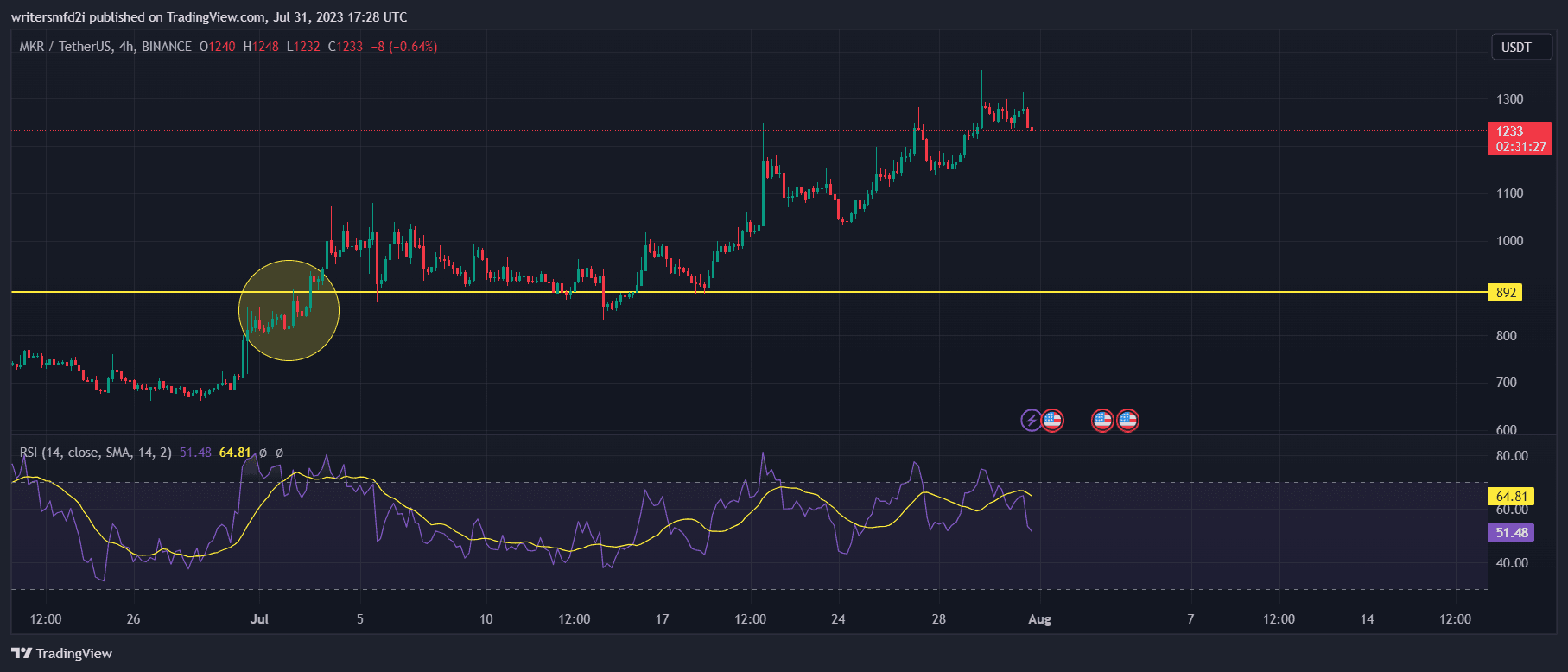Image resolution: width=1568 pixels, height=672 pixels.
Task: Click the 'Jul' label on time axis
Action: (x=259, y=619)
